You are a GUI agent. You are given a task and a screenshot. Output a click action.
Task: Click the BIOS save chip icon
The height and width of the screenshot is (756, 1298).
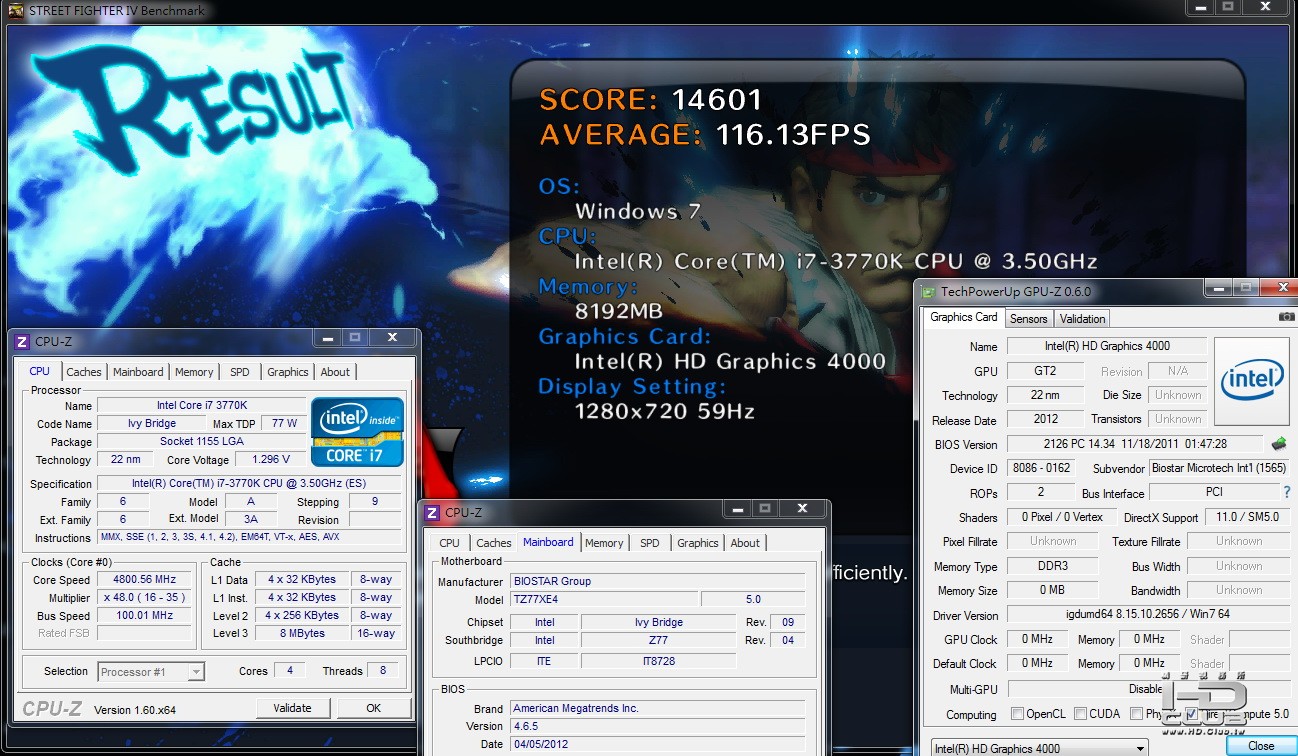pyautogui.click(x=1279, y=443)
